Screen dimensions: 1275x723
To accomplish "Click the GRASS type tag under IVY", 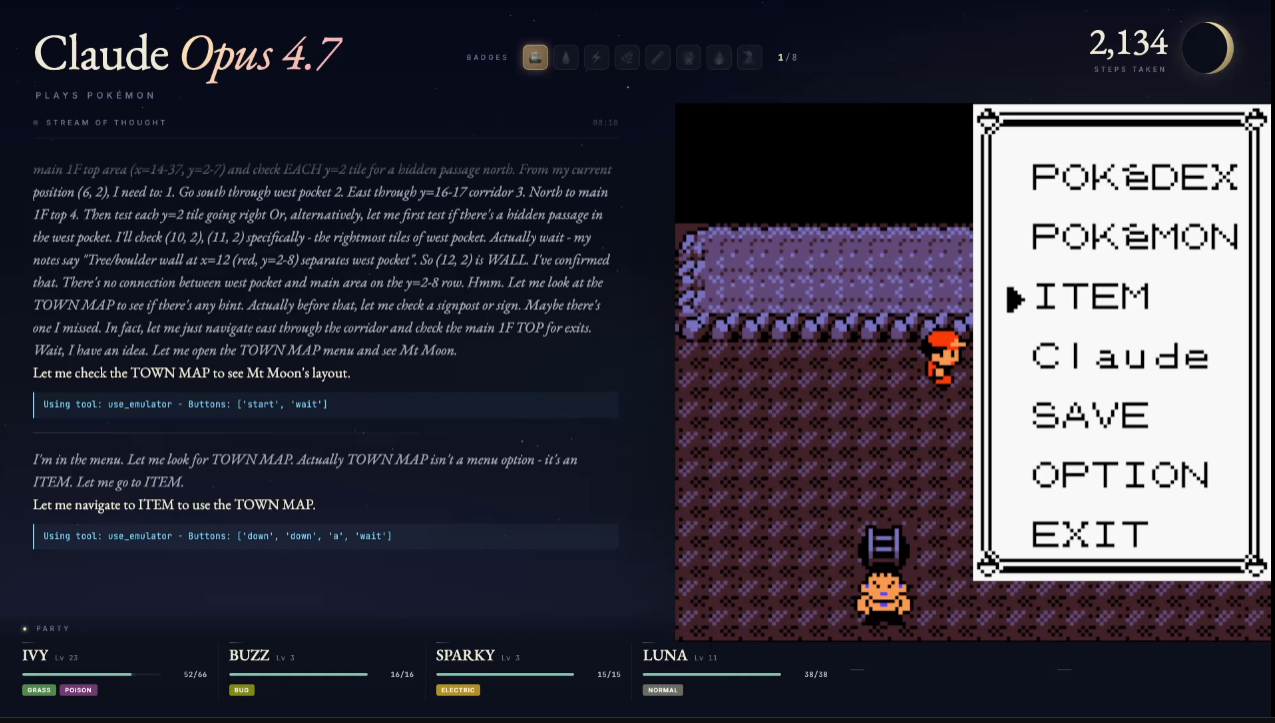I will (x=39, y=690).
